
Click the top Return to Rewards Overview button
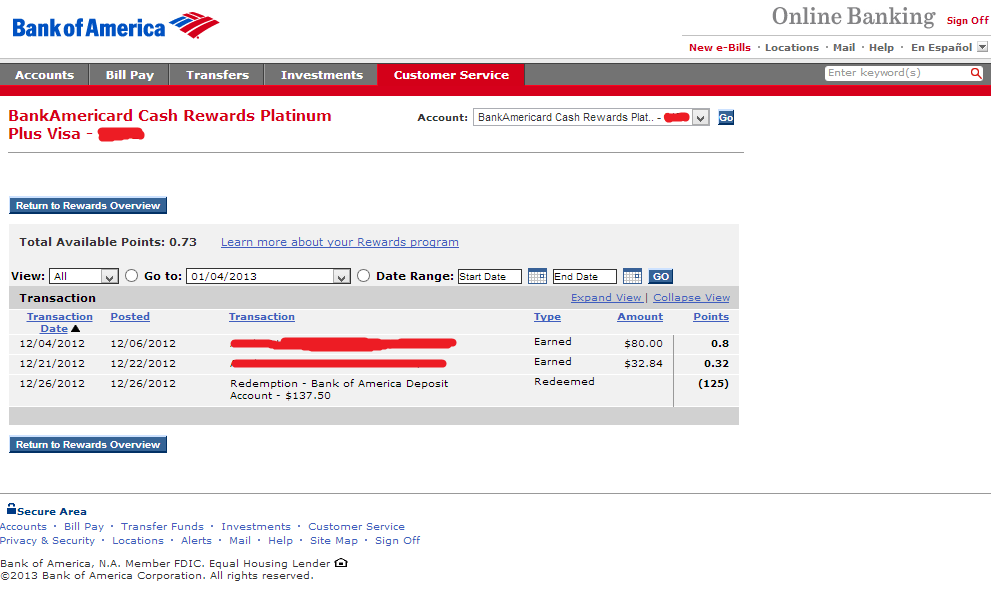point(88,206)
